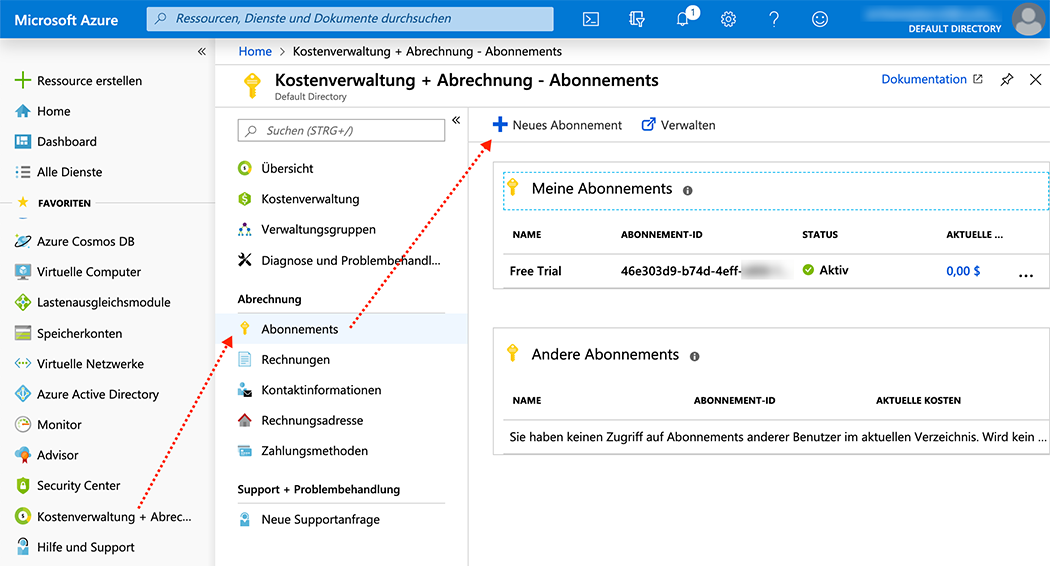Click the Virtuelle Netzwerke icon
The image size is (1050, 566).
tap(23, 364)
